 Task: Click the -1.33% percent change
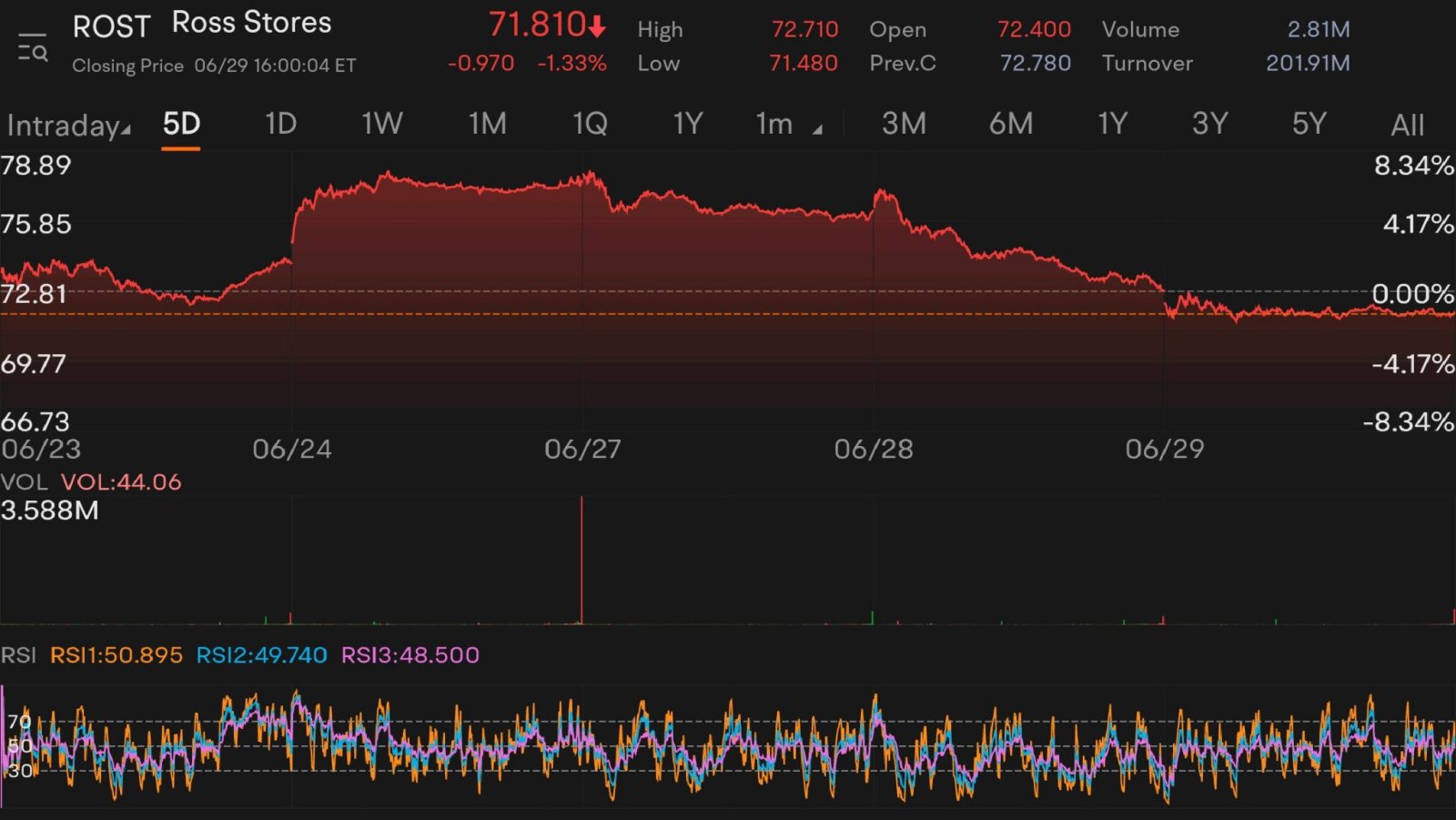(x=571, y=64)
